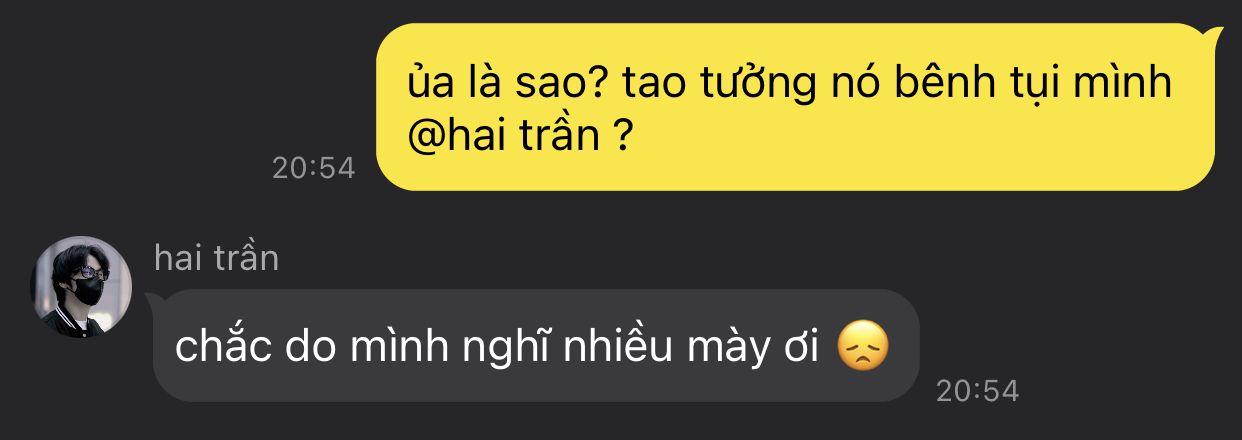Click the tail of the gray reply bubble
This screenshot has width=1242, height=440.
coord(153,299)
